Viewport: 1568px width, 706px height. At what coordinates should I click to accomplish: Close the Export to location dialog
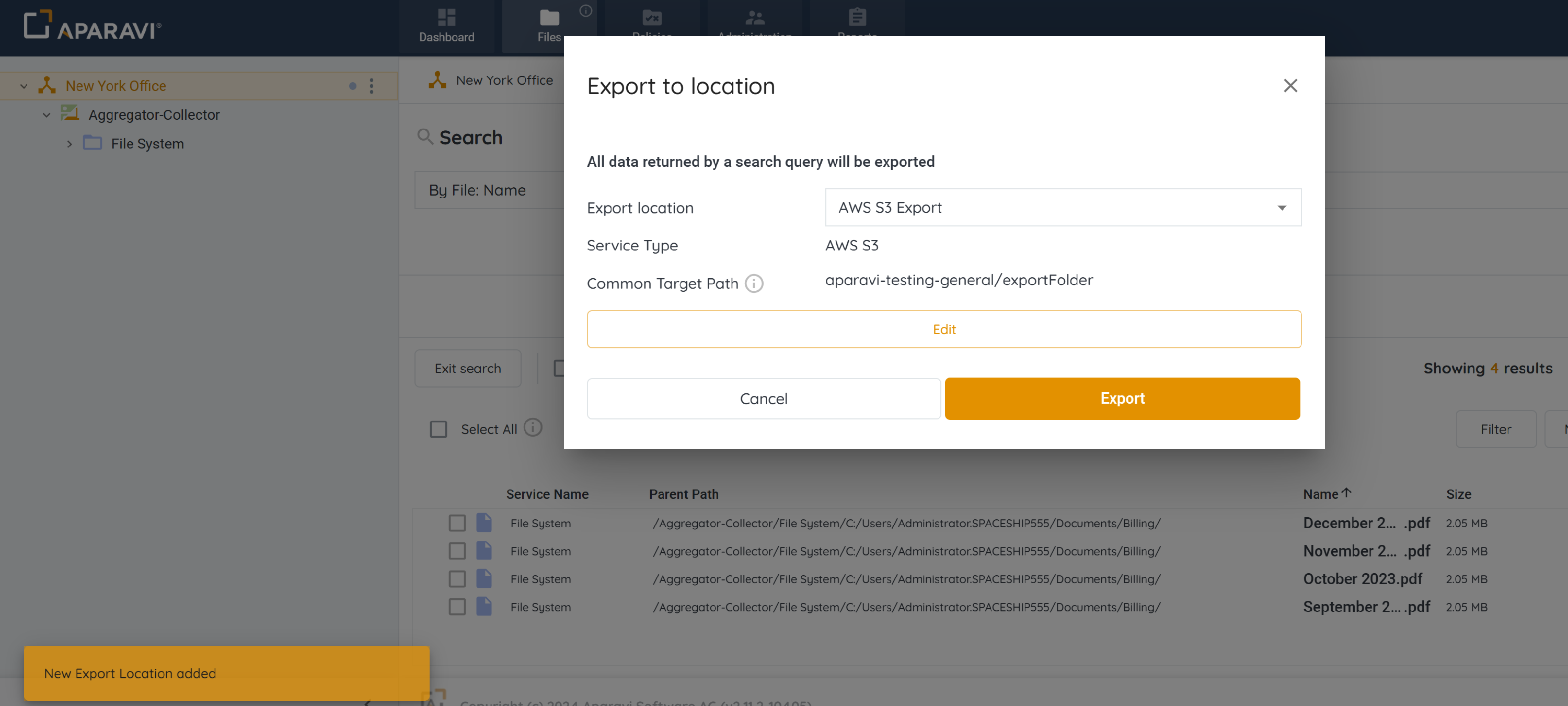[1290, 85]
